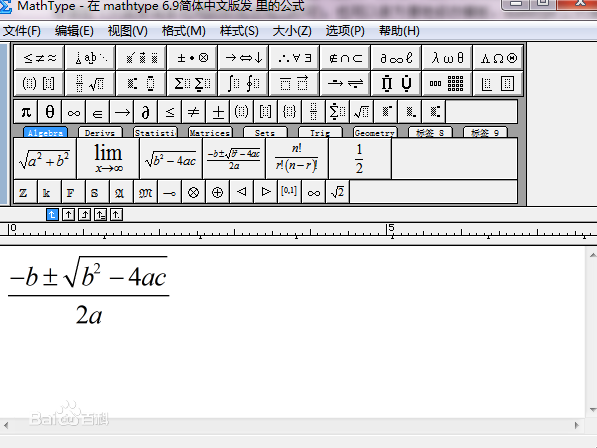Select the last tab-stop alignment button
This screenshot has height=448, width=597.
tap(116, 215)
